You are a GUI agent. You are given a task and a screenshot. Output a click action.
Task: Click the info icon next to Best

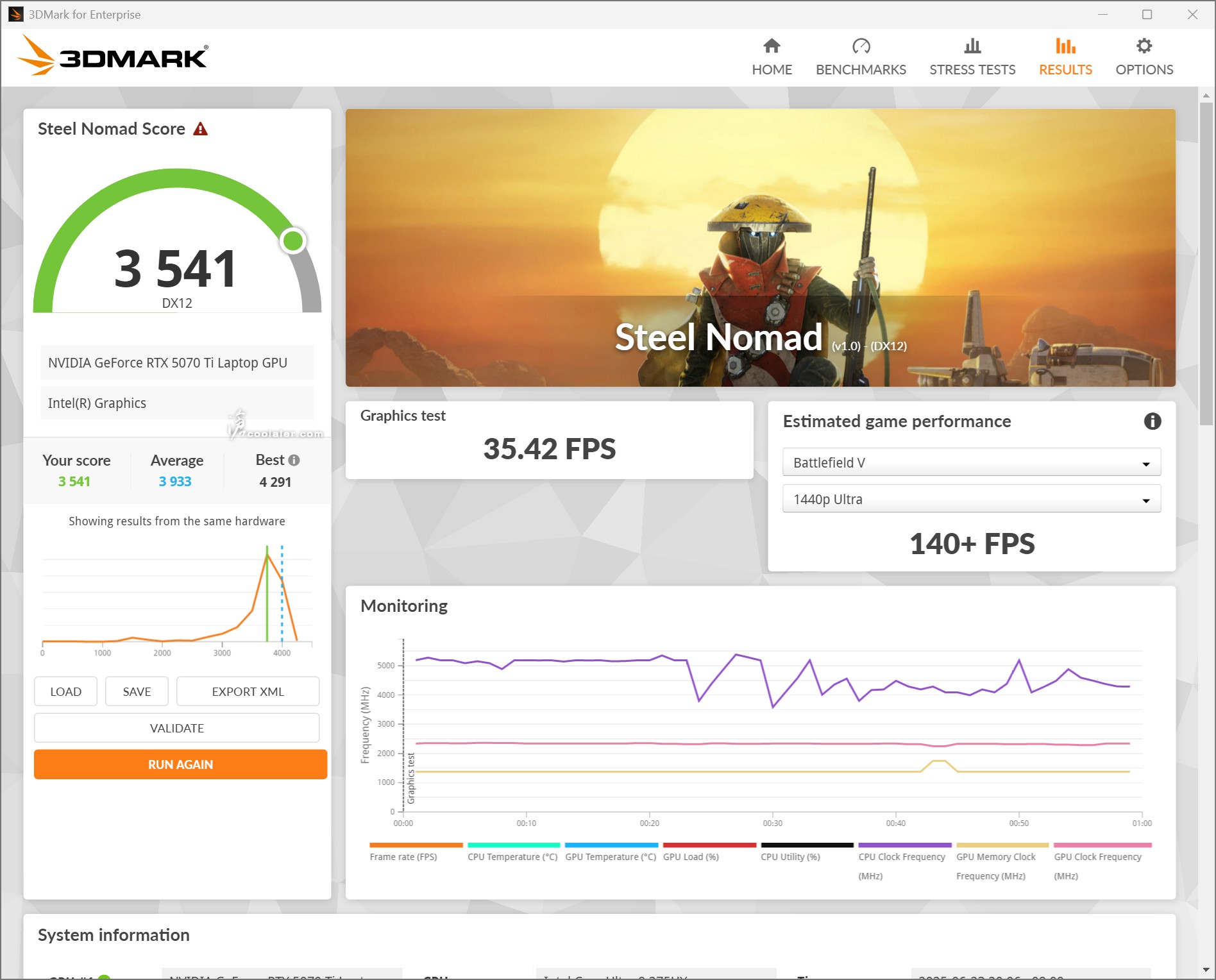(294, 460)
